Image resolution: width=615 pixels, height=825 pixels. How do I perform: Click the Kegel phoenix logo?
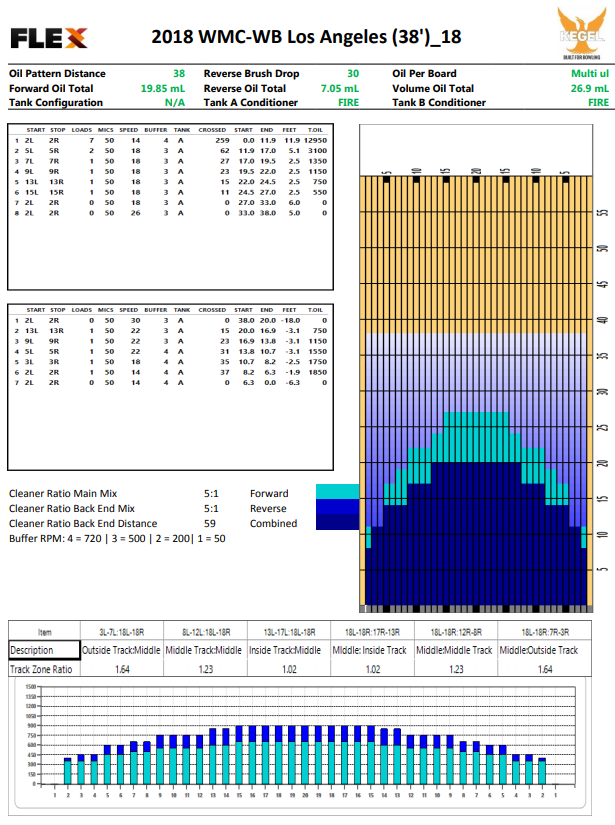click(x=581, y=31)
